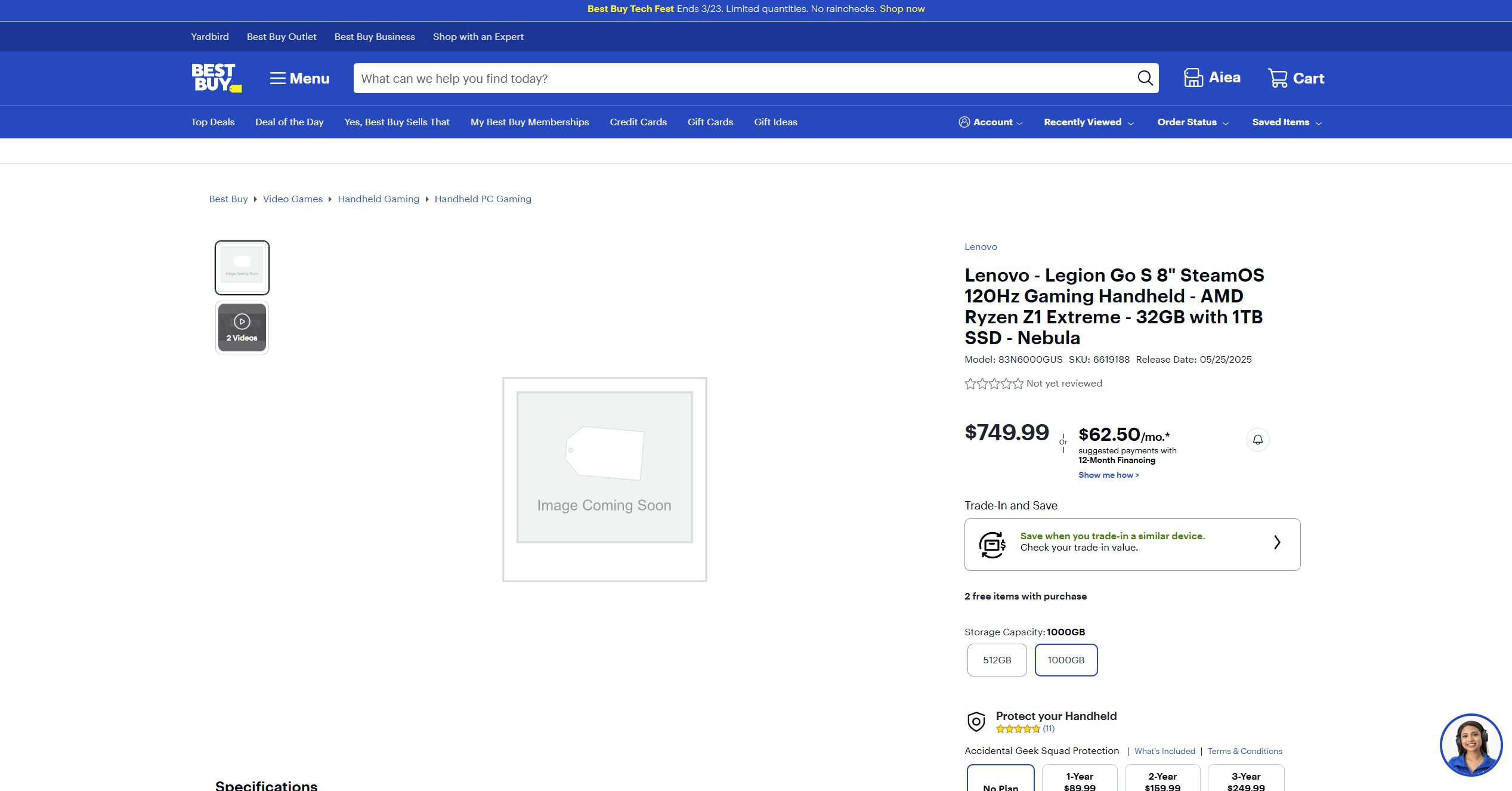The image size is (1512, 791).
Task: Click the Image Coming Soon main image
Action: coord(604,480)
